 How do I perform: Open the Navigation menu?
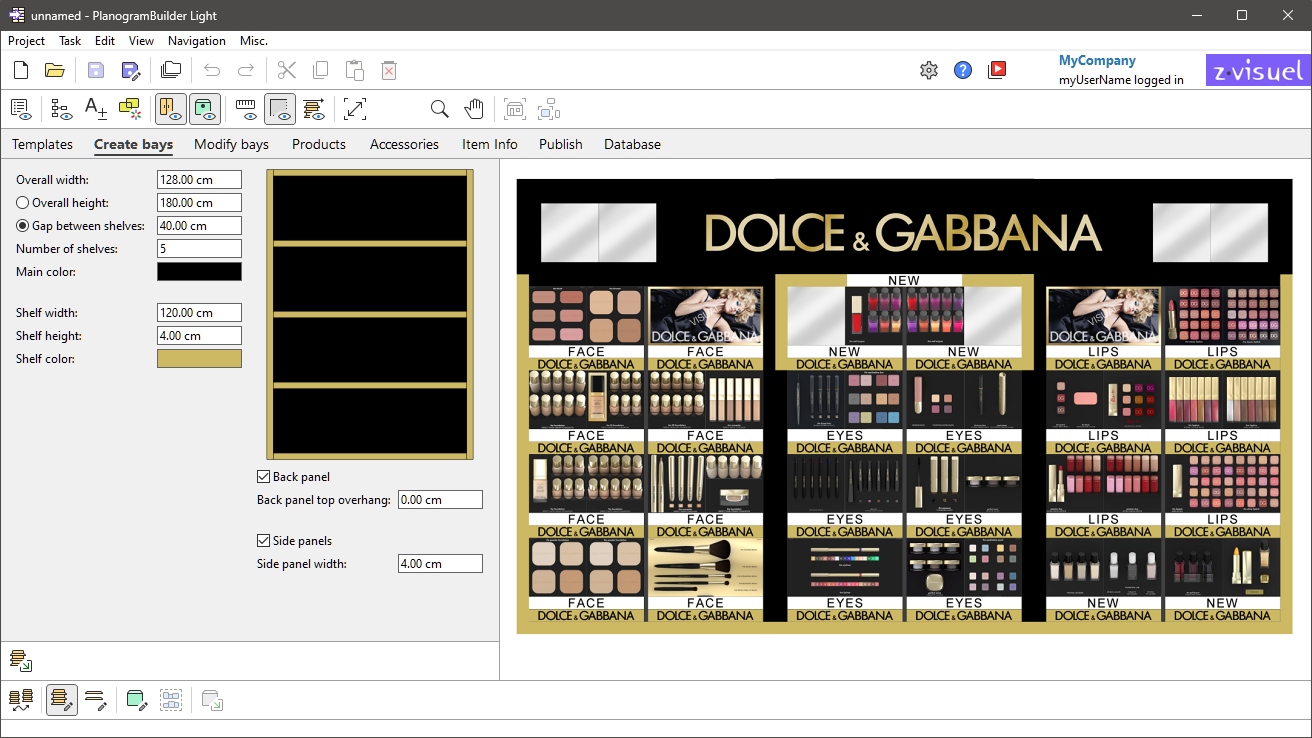tap(197, 41)
